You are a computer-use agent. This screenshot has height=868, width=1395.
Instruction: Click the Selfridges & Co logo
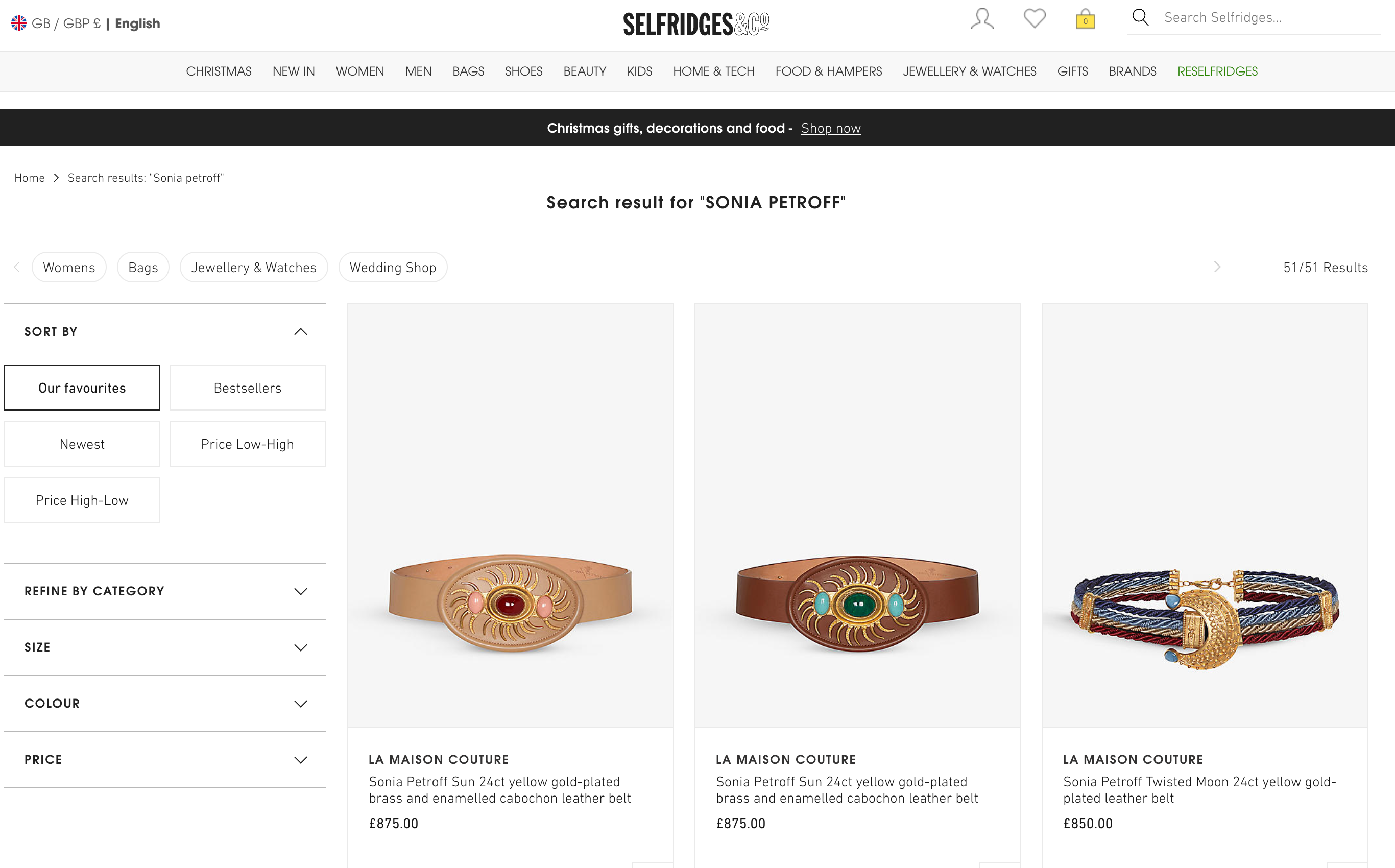tap(696, 24)
